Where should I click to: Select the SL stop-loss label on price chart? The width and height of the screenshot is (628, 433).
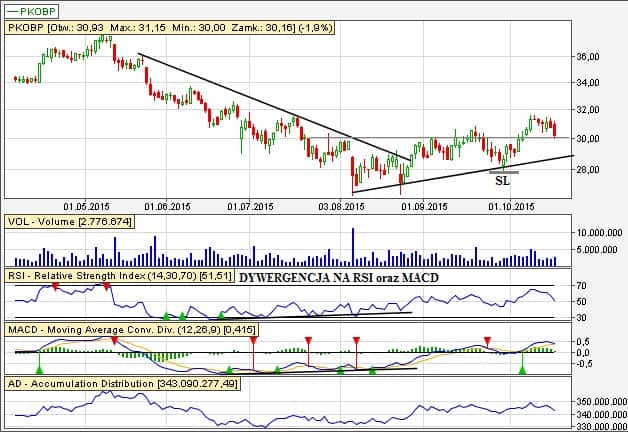502,181
